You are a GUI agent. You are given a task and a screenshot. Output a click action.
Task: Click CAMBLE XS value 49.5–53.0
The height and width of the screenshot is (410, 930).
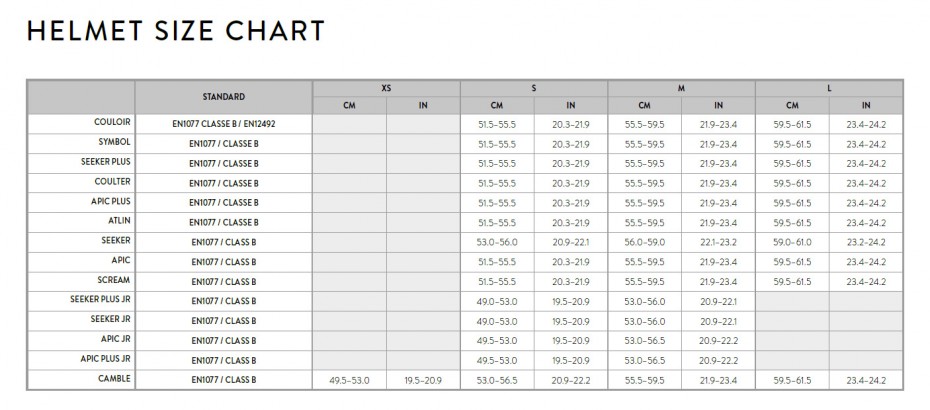pos(349,380)
